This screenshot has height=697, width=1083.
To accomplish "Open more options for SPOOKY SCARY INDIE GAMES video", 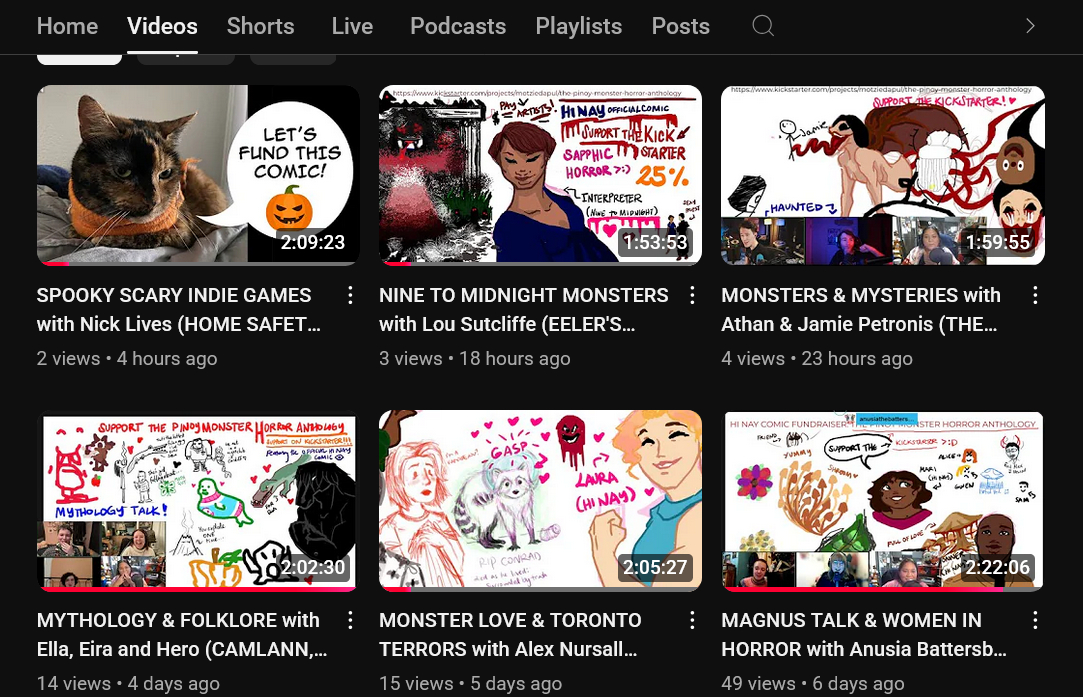I will (x=350, y=295).
